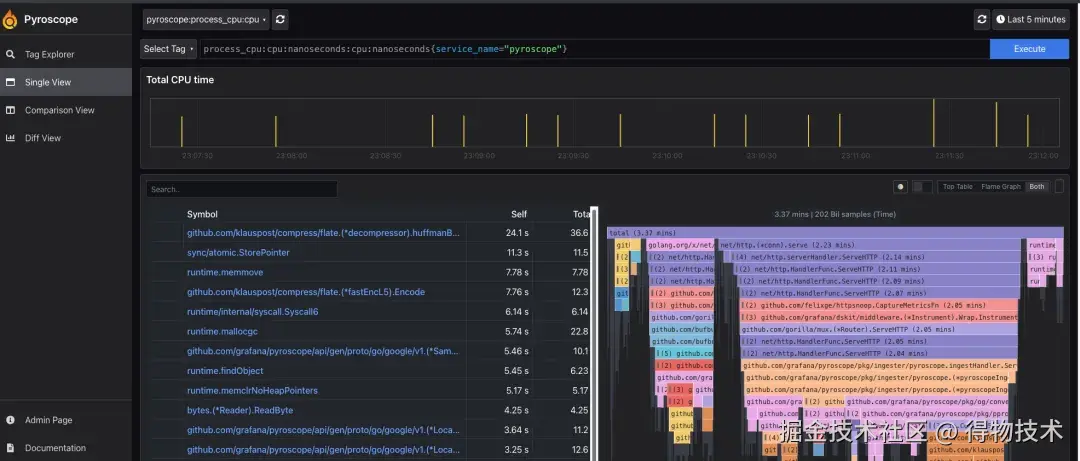This screenshot has height=461, width=1080.
Task: Click the bytes.(*Reader).ReadByte symbol
Action: click(240, 410)
